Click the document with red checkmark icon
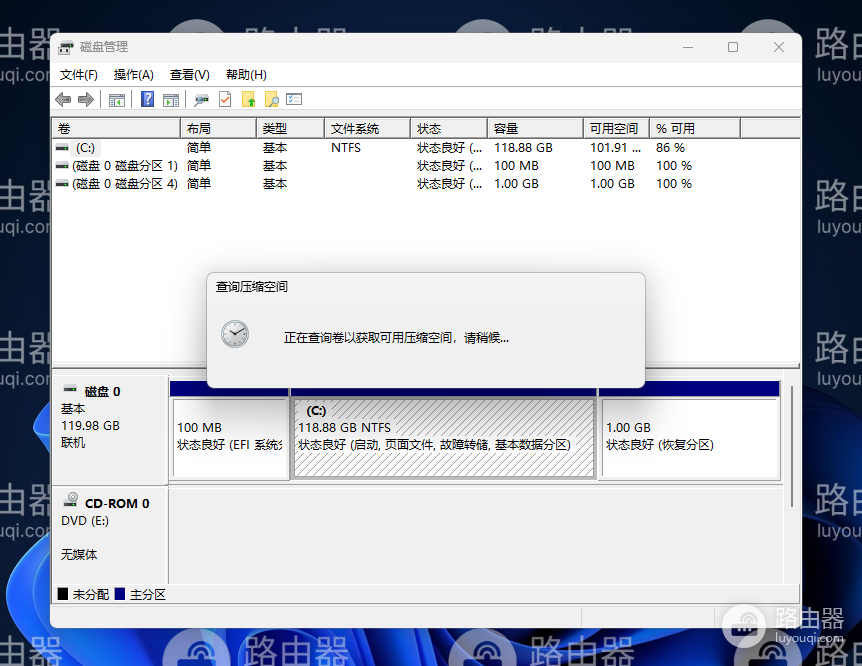Screen dimensions: 862x666 coord(225,99)
